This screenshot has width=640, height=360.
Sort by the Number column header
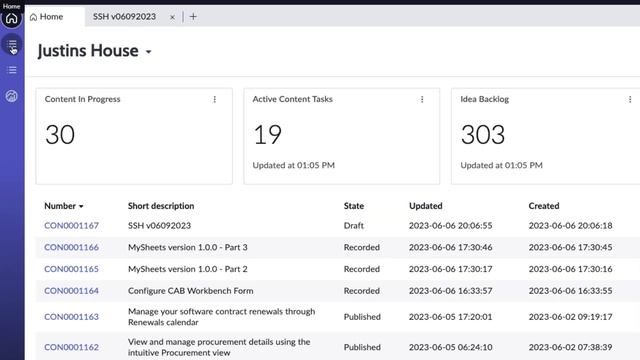pos(64,206)
